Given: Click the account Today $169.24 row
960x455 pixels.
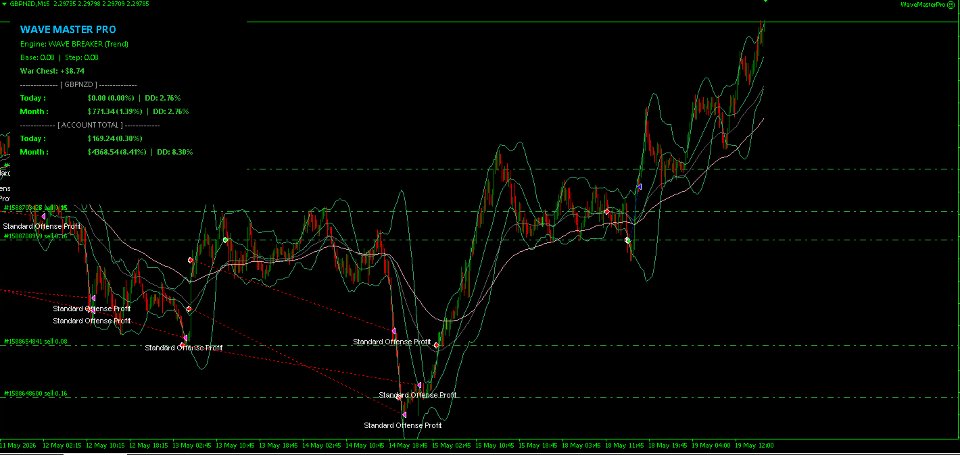Looking at the screenshot, I should point(81,138).
